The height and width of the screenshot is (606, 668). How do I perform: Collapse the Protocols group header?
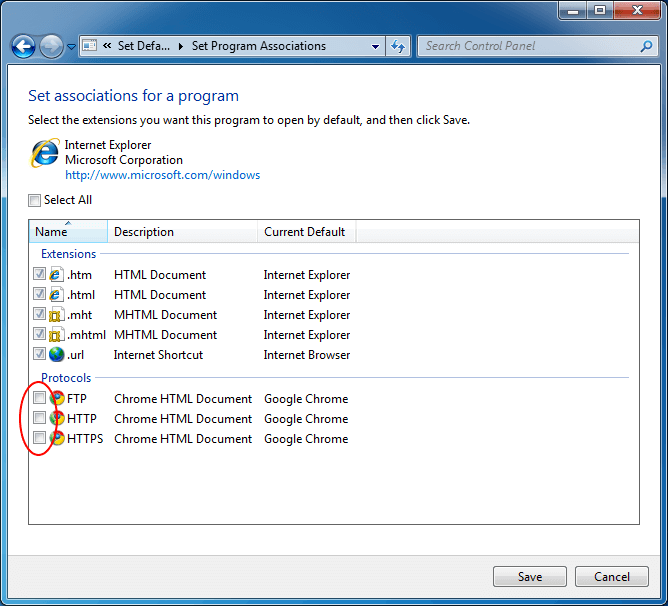coord(66,378)
